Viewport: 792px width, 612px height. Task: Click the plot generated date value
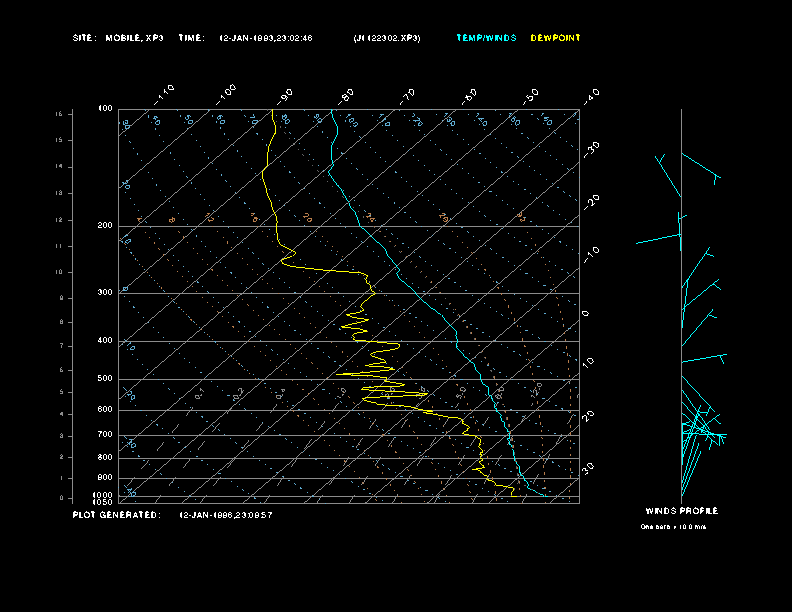pyautogui.click(x=226, y=515)
